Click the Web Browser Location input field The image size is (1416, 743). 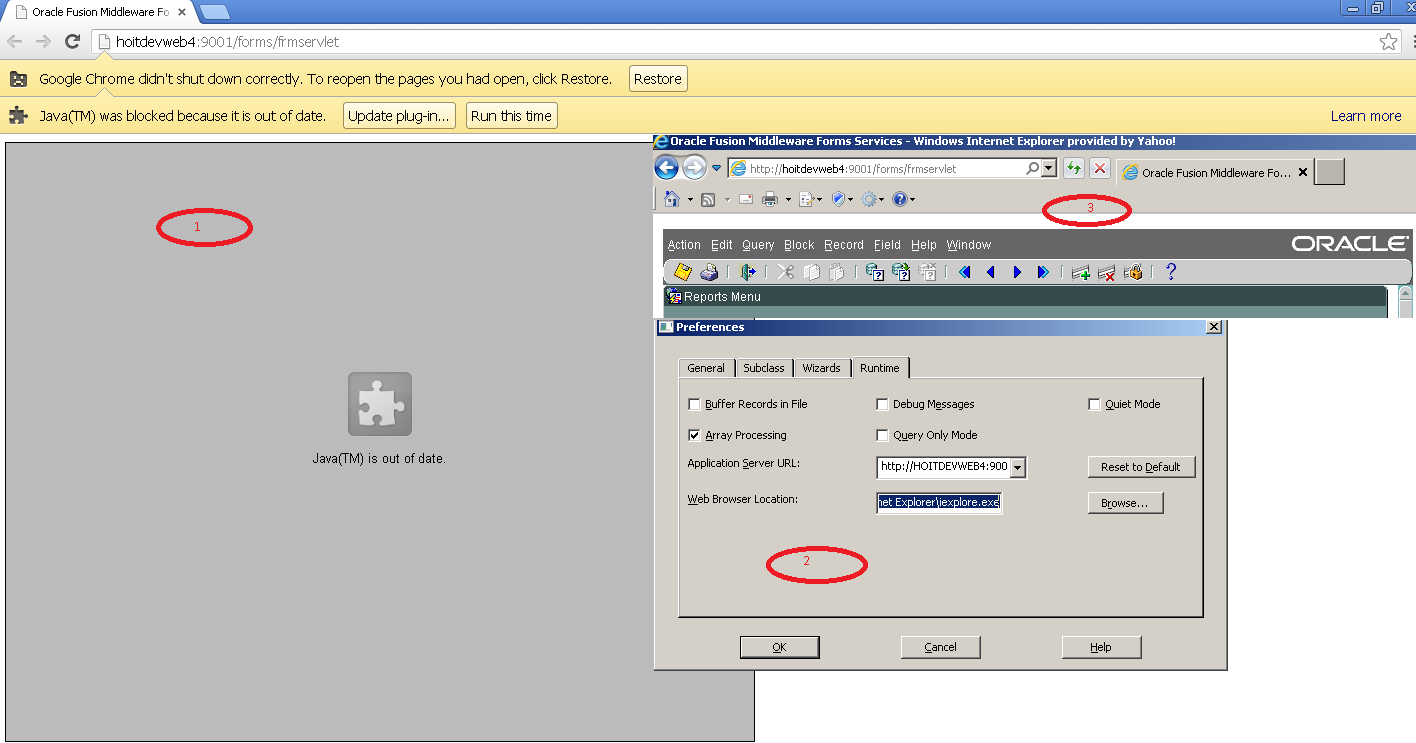[939, 502]
